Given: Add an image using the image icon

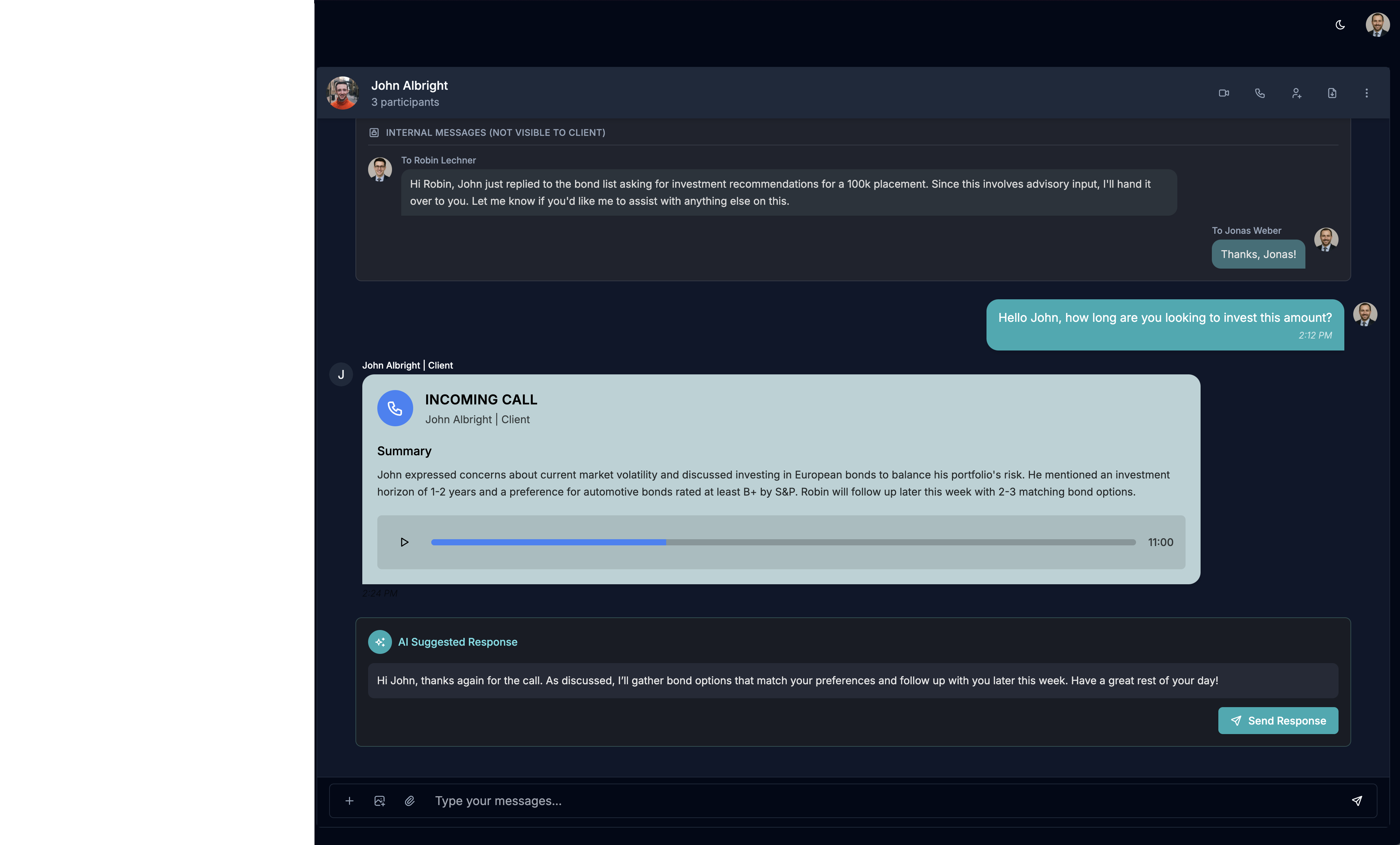Looking at the screenshot, I should tap(380, 801).
